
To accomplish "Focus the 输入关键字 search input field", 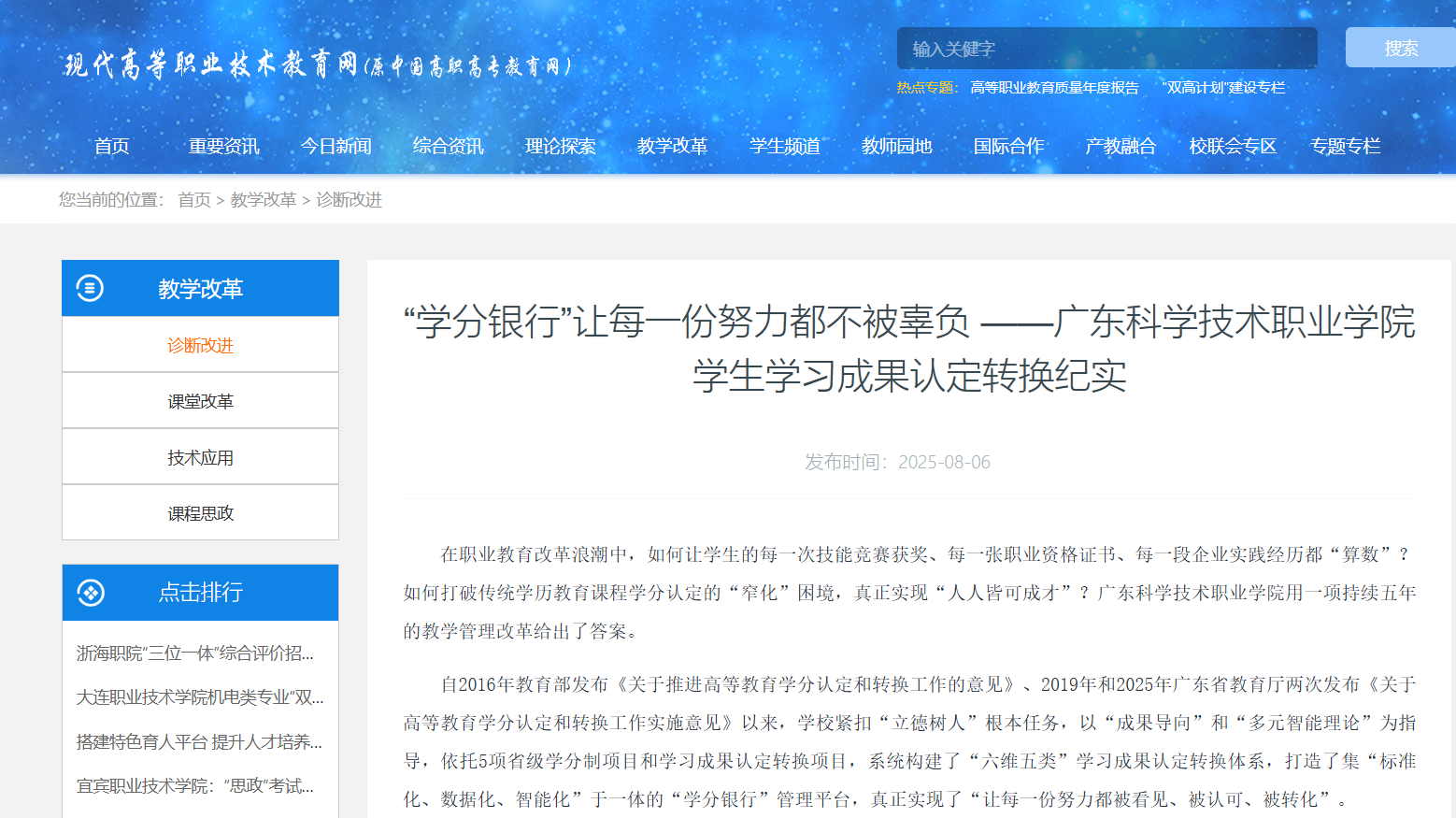I will [1106, 49].
